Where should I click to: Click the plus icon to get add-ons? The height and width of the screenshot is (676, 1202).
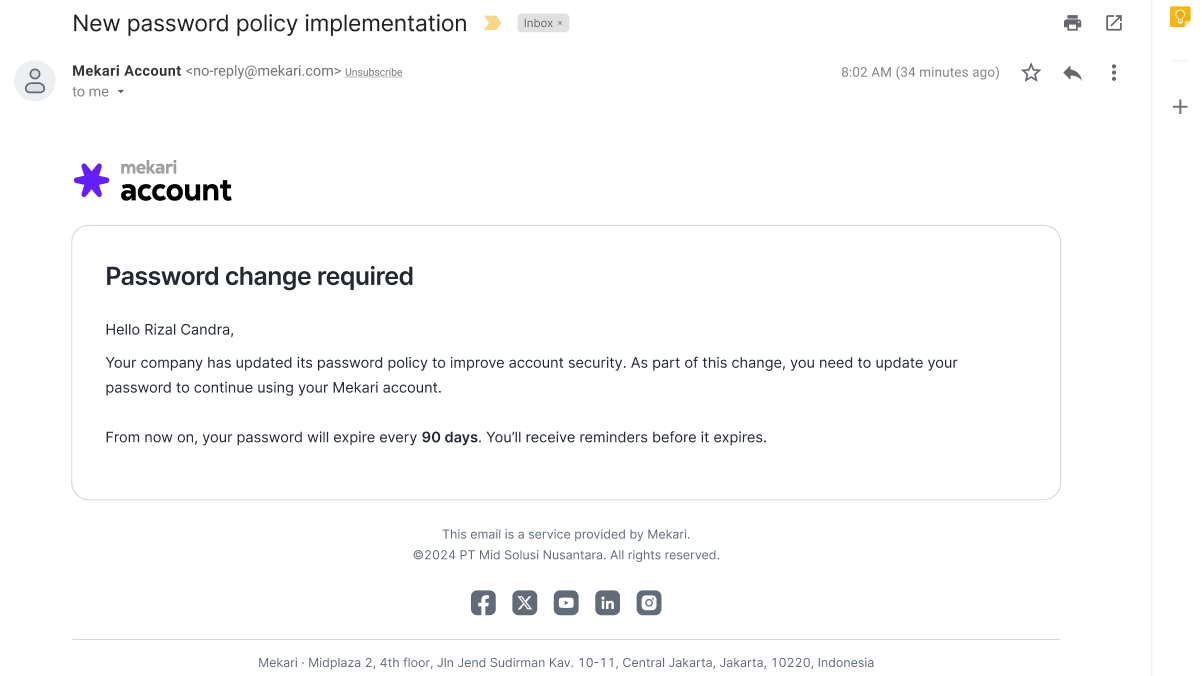click(1180, 107)
